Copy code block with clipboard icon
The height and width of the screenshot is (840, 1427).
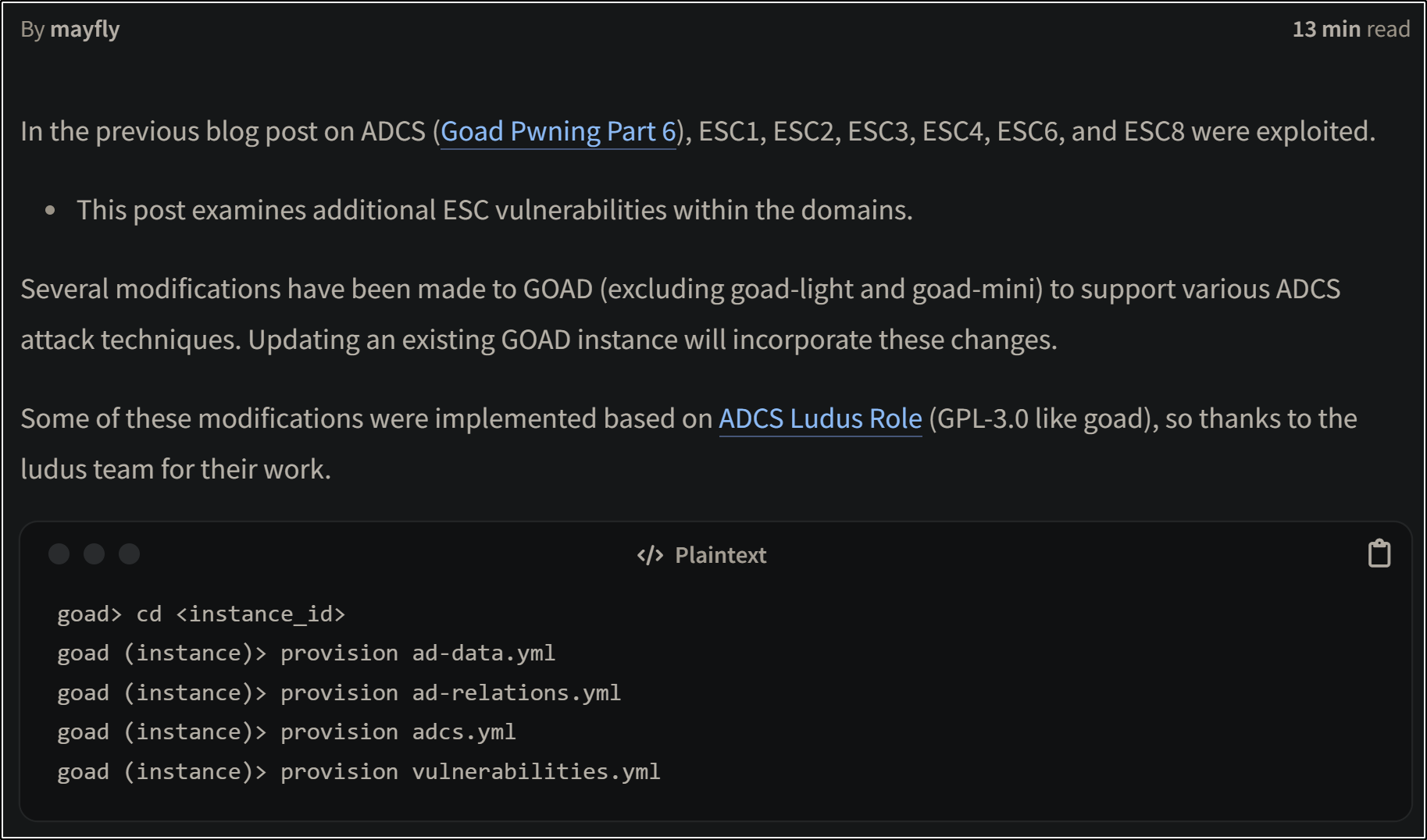1379,553
